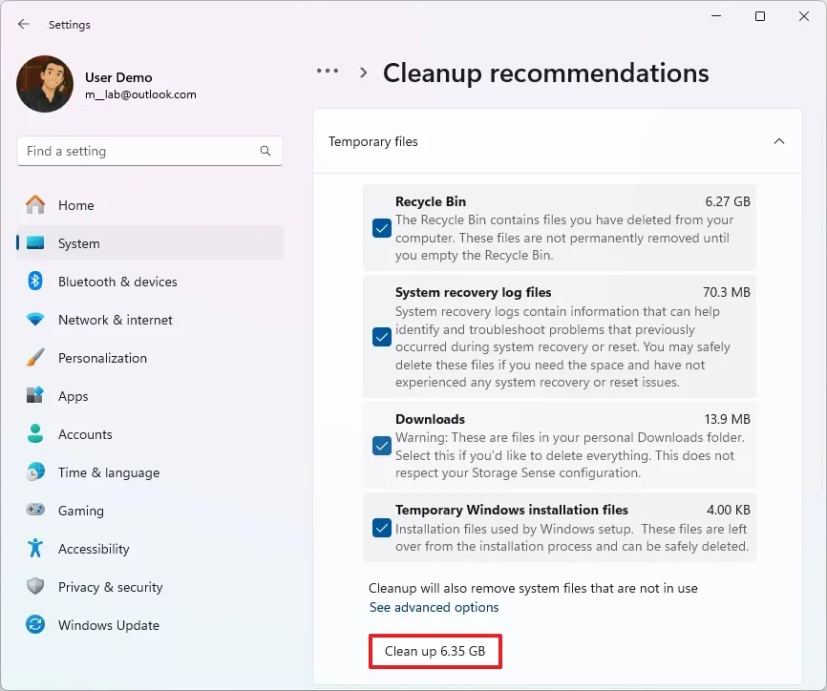Click the 6.27 GB size value
The image size is (827, 691).
tap(727, 201)
